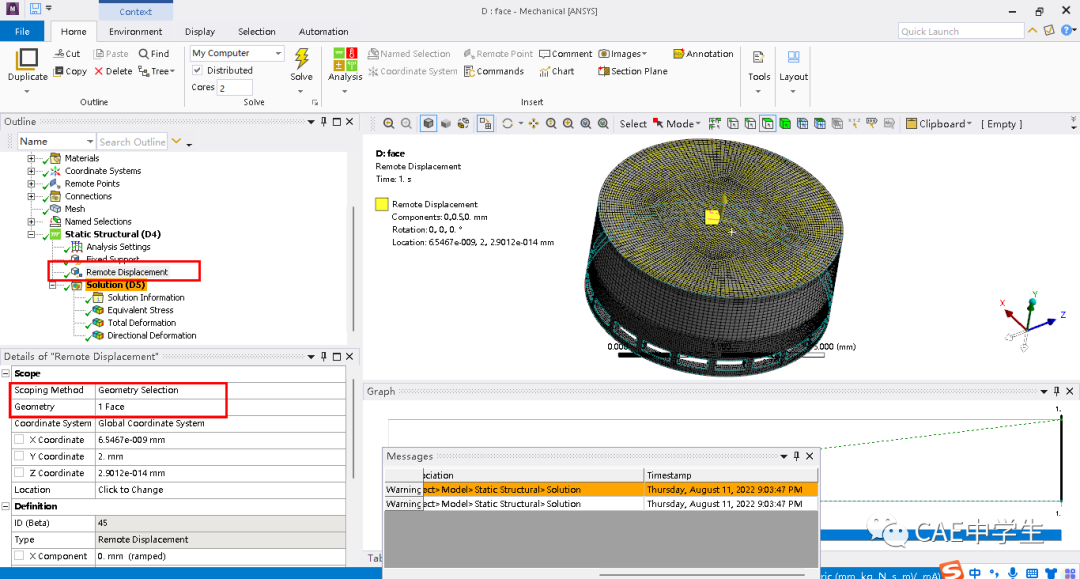This screenshot has height=579, width=1080.
Task: Open the Name filter dropdown in Outline
Action: [x=90, y=141]
